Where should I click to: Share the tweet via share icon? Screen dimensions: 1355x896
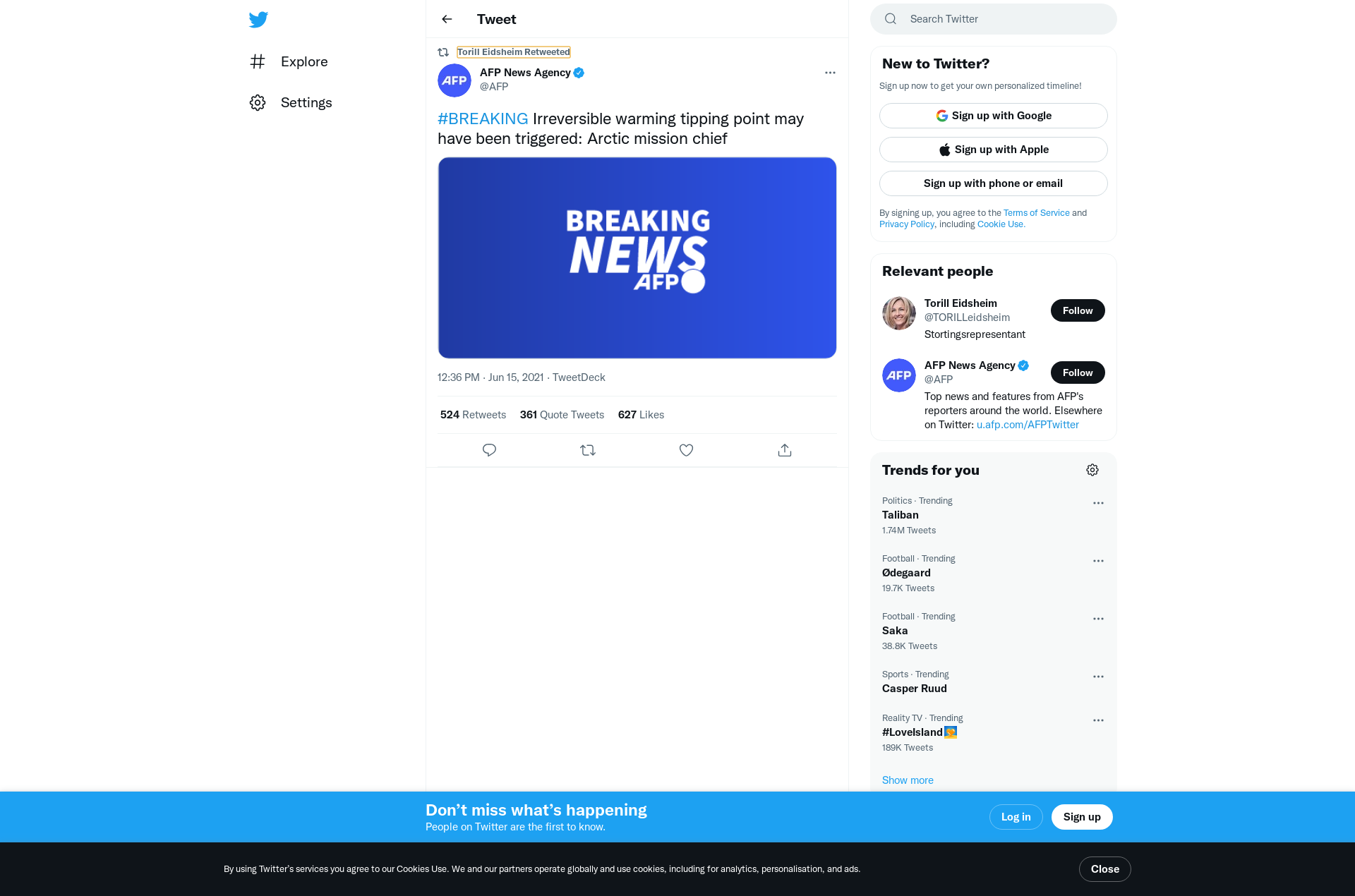[x=785, y=450]
